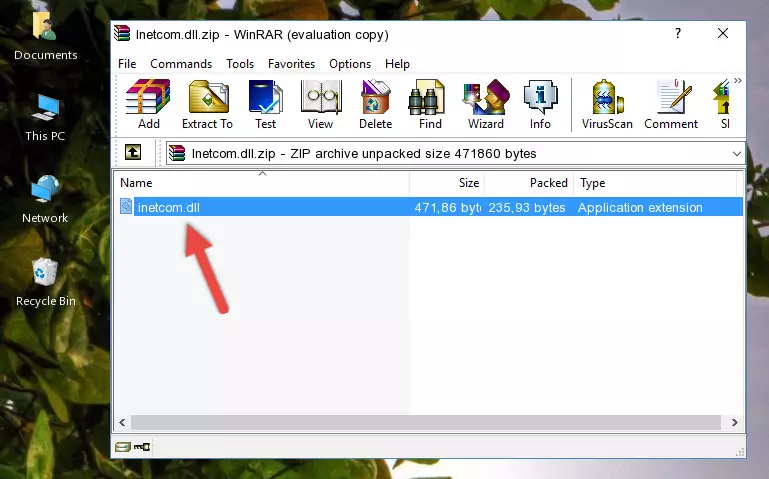Screen dimensions: 769x479
Task: Click the 471,86 size cell
Action: coord(447,207)
